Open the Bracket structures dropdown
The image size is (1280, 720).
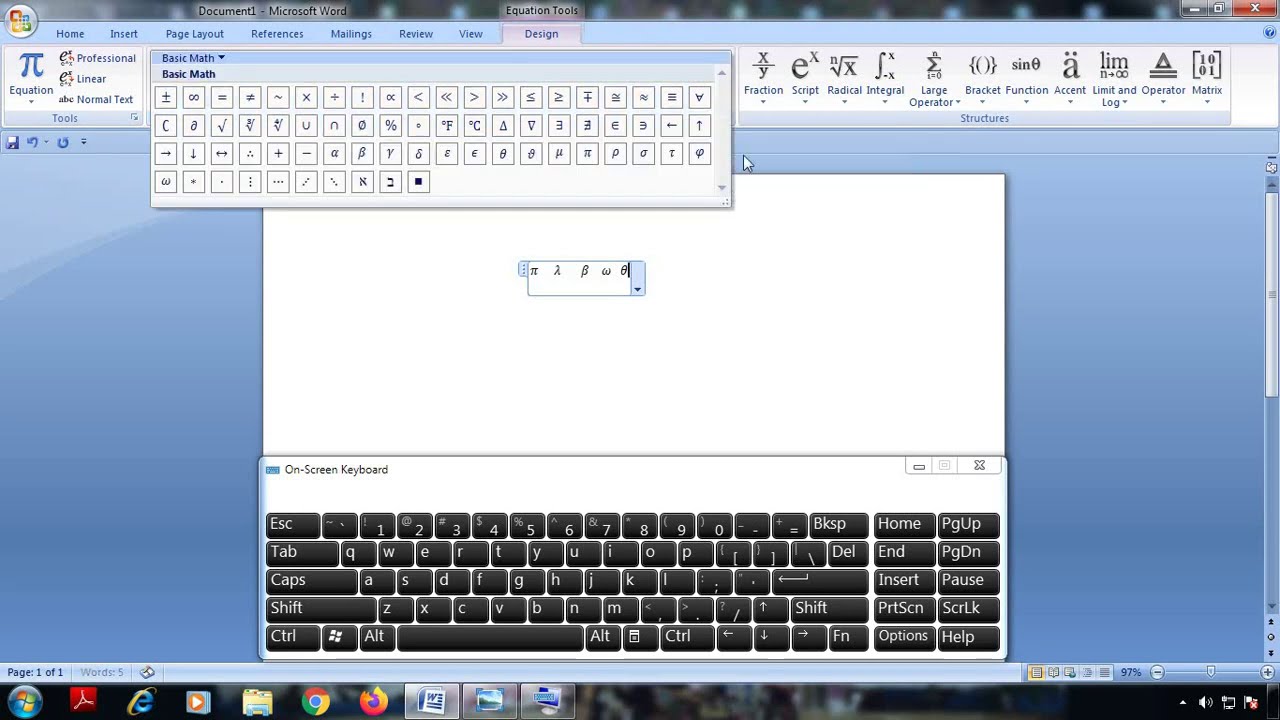coord(982,78)
